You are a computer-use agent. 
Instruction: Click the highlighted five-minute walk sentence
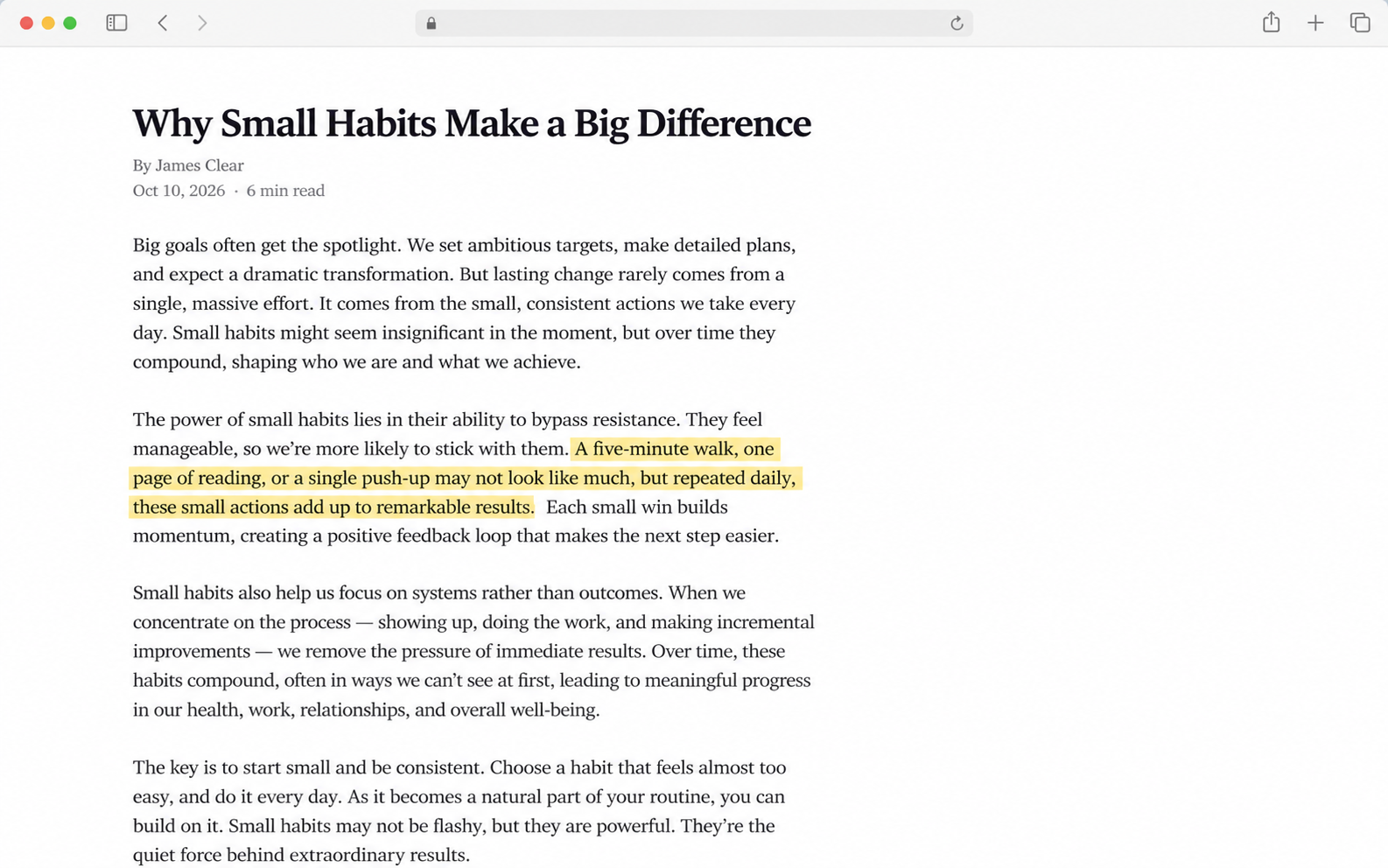pos(465,478)
